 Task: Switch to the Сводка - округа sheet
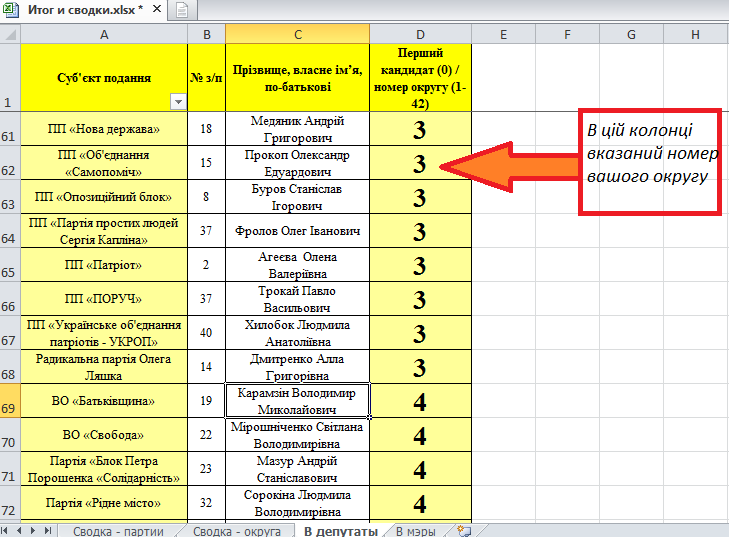[237, 531]
